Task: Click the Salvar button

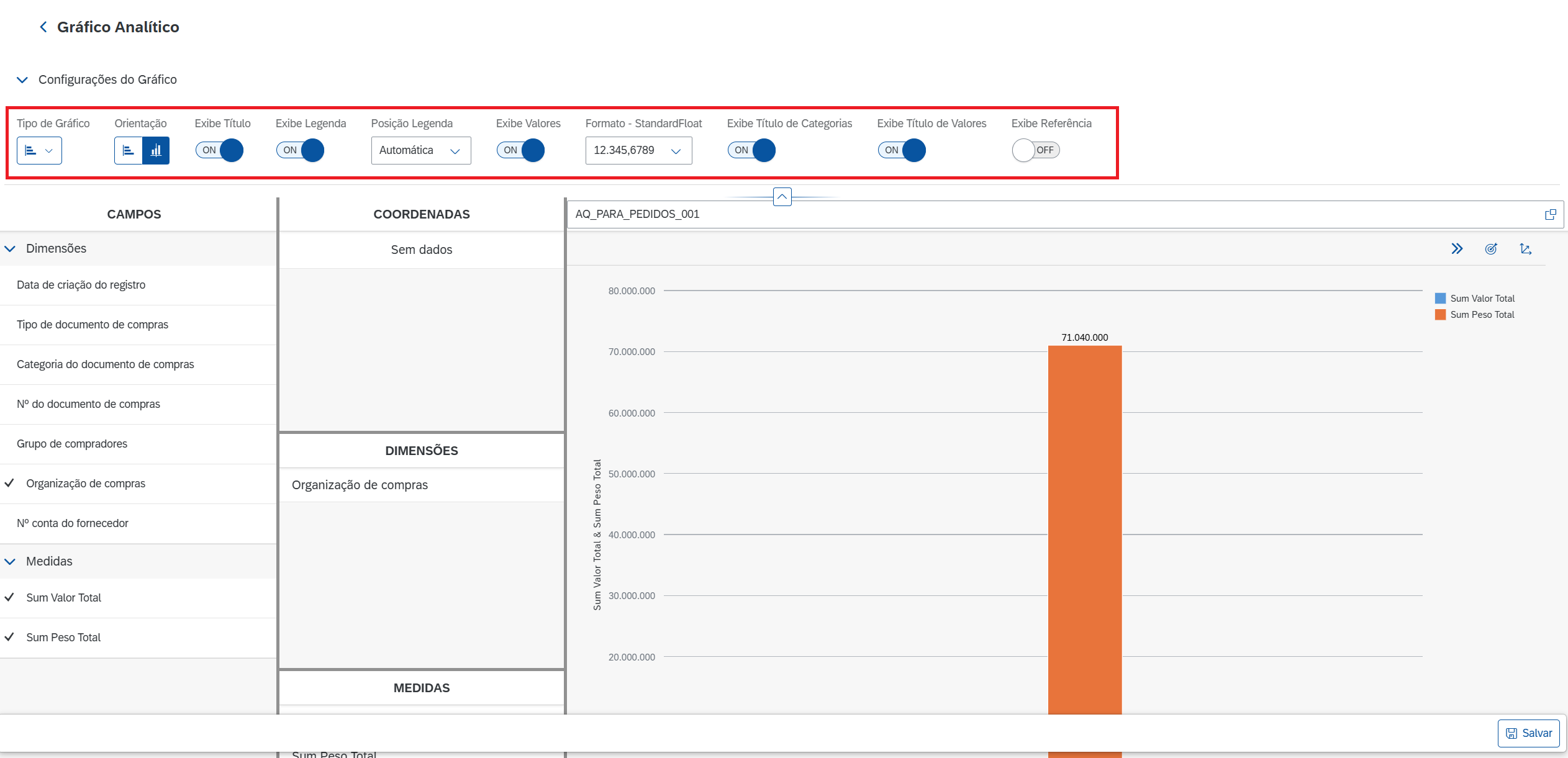Action: tap(1529, 733)
